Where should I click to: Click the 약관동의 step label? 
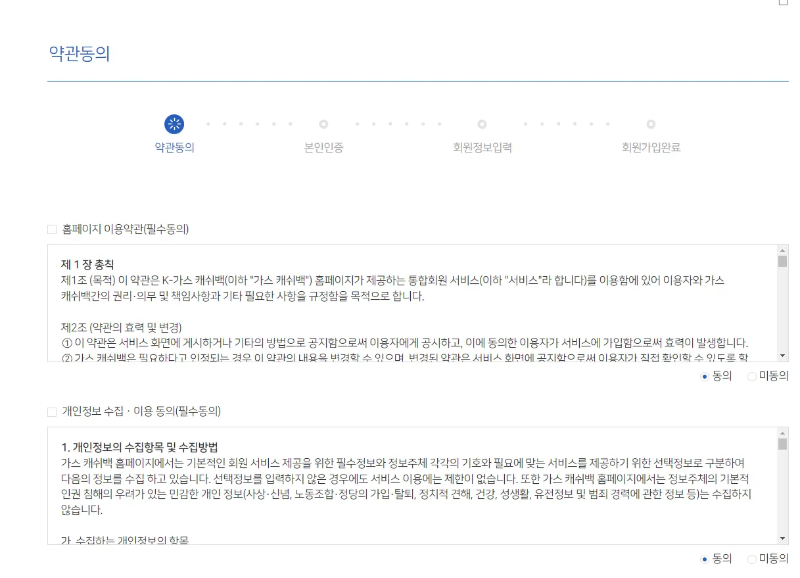[x=176, y=148]
